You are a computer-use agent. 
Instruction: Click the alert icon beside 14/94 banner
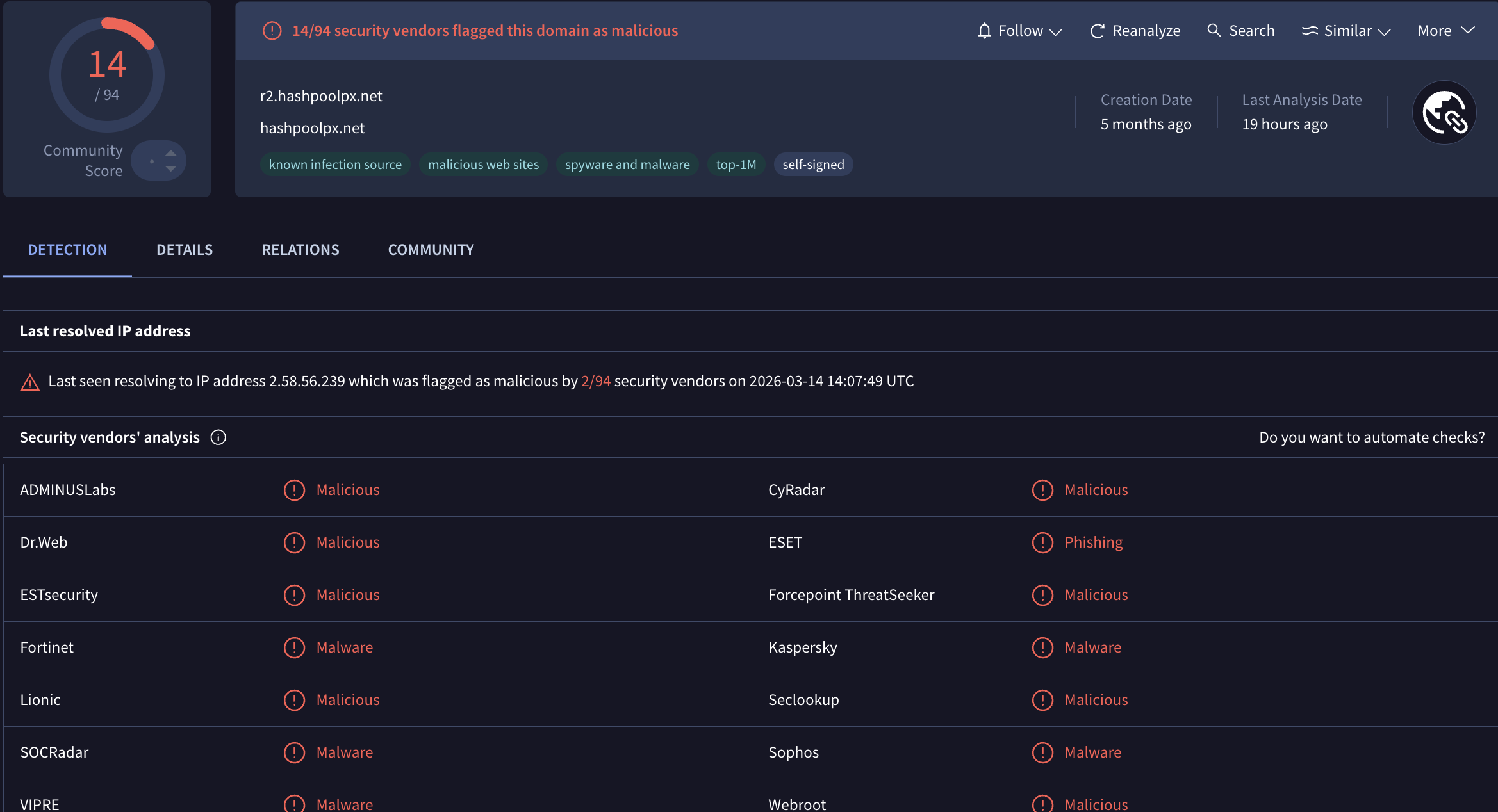point(272,31)
